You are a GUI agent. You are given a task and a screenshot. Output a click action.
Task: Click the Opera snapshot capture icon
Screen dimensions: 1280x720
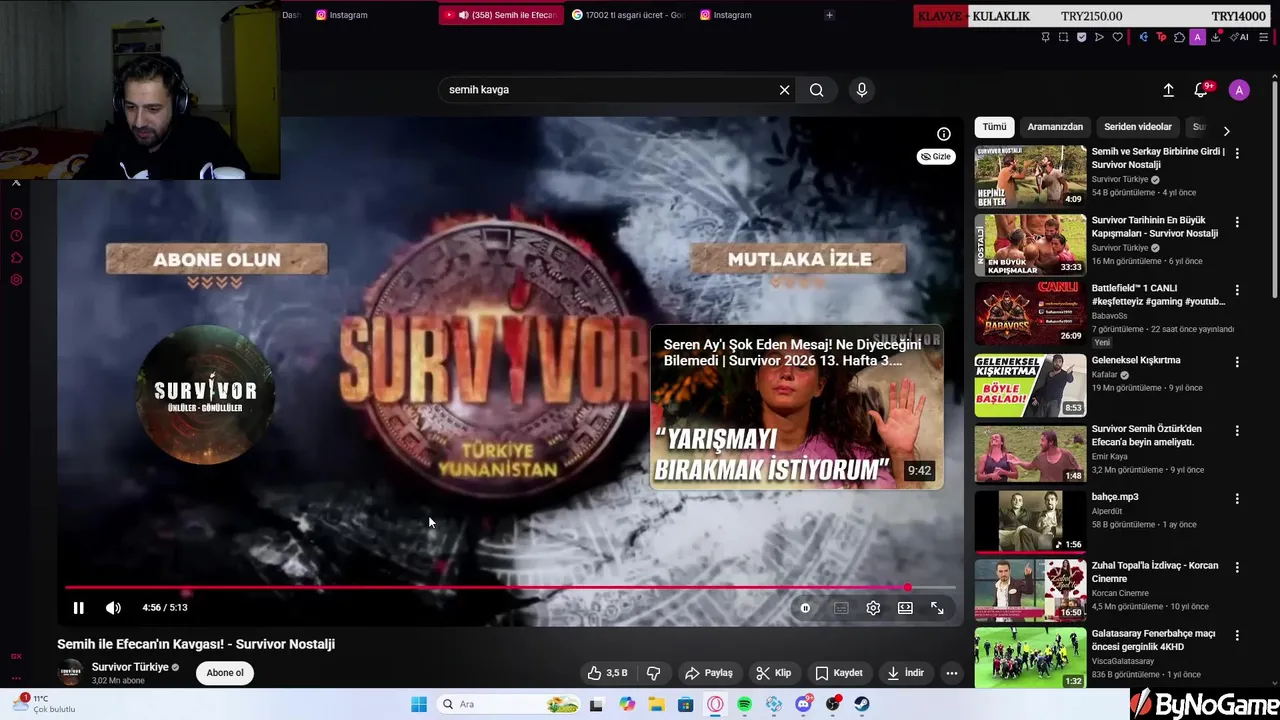[1063, 37]
